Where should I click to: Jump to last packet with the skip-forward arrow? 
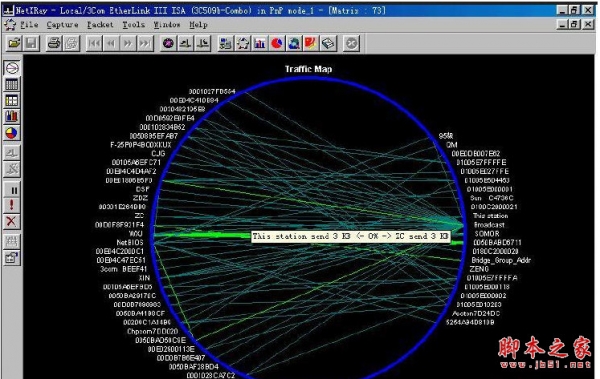point(145,43)
